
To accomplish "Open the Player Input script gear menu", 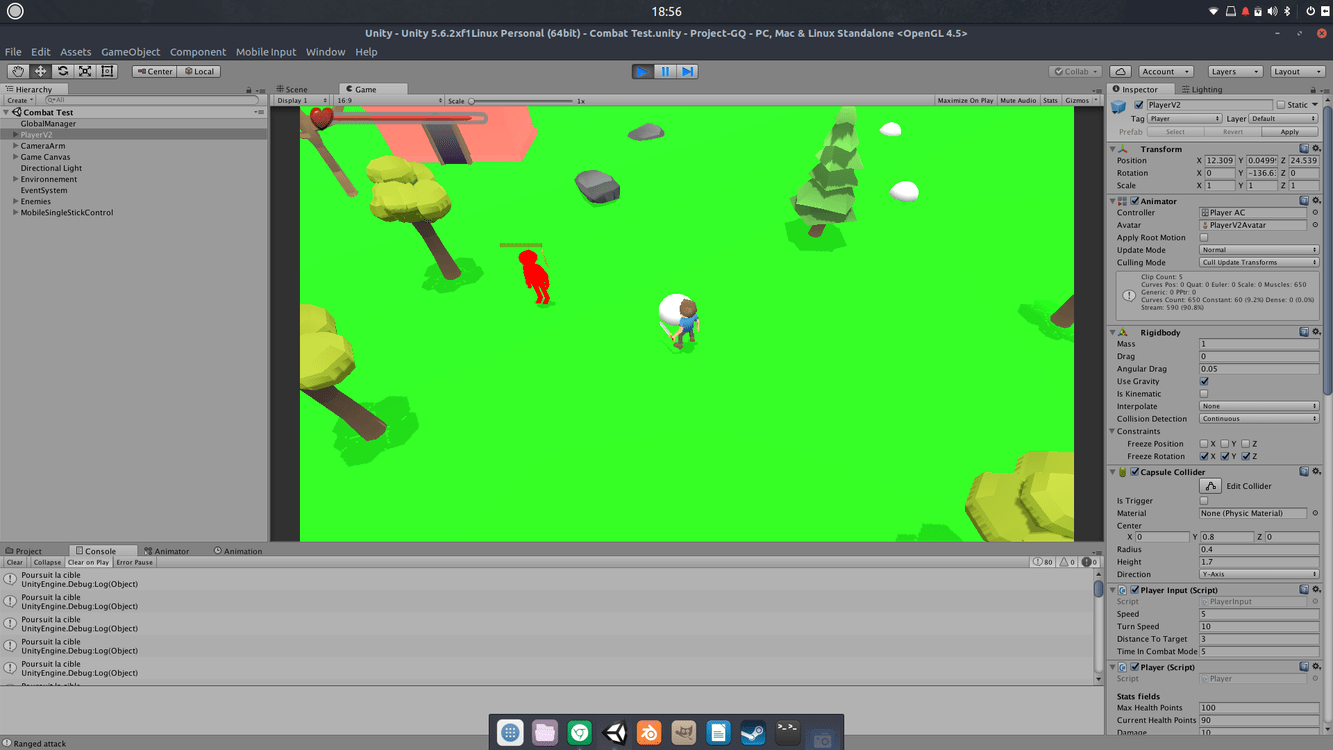I will pyautogui.click(x=1316, y=590).
